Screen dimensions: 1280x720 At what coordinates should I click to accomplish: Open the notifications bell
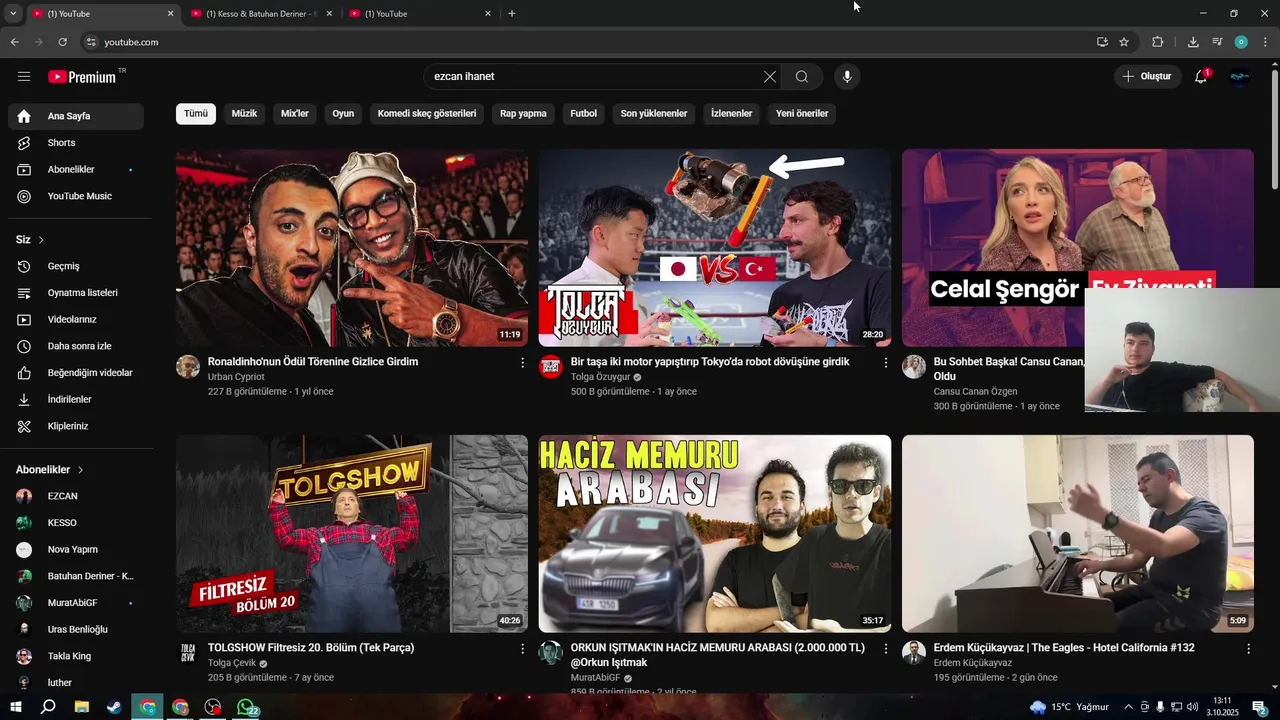(1201, 76)
